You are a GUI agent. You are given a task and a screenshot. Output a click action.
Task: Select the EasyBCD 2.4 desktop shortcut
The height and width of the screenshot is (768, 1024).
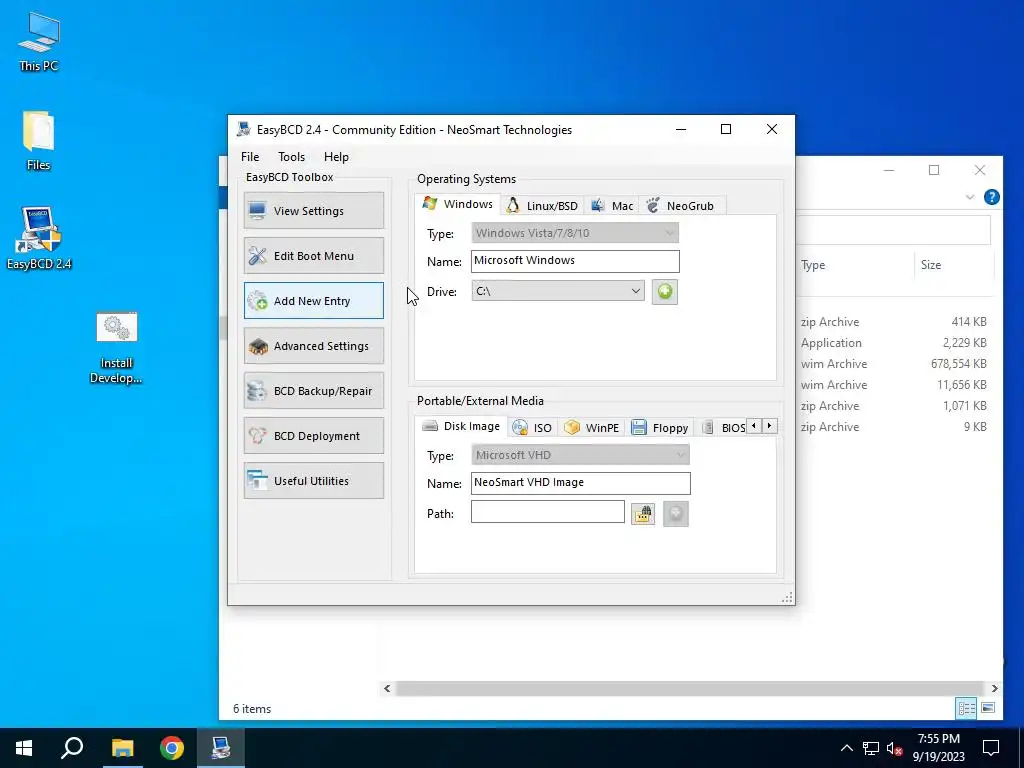39,238
